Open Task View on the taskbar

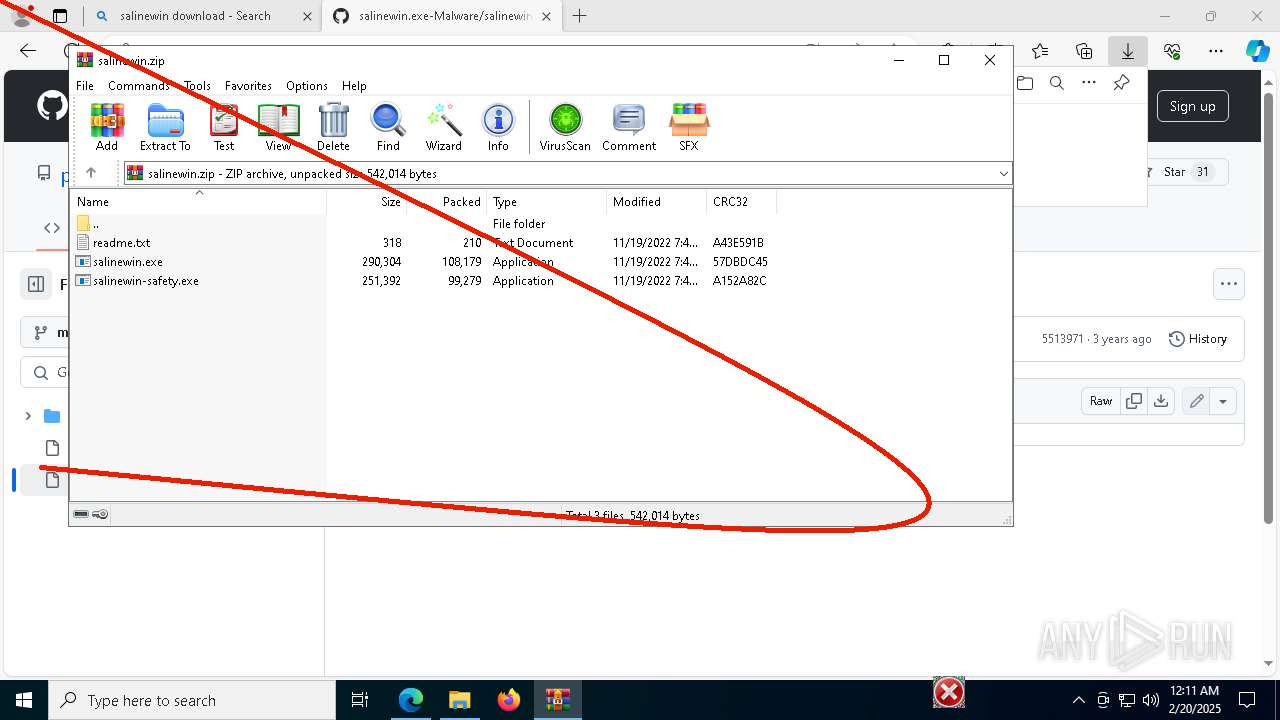(361, 700)
